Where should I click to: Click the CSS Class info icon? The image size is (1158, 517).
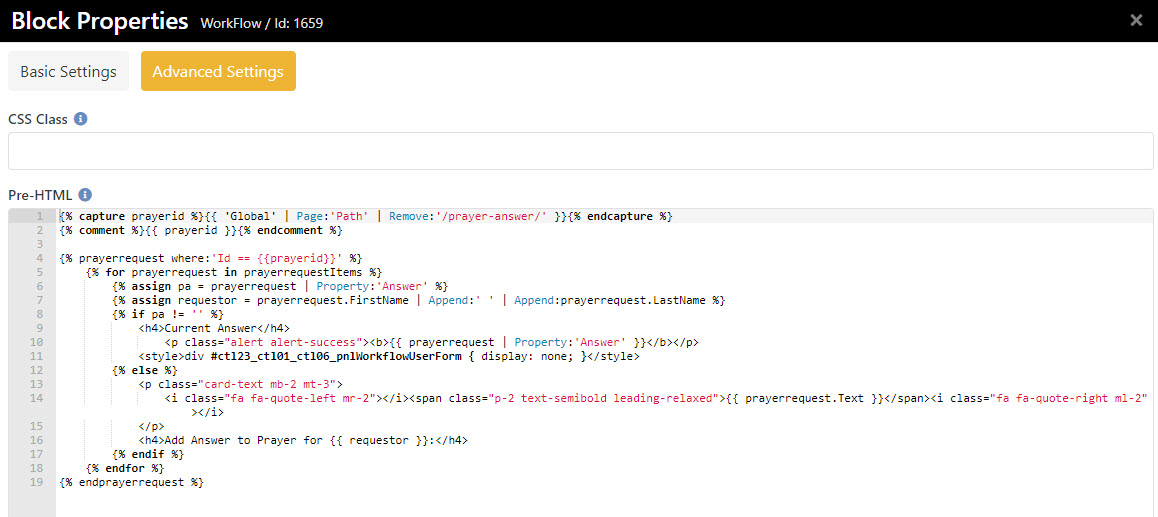pyautogui.click(x=80, y=118)
